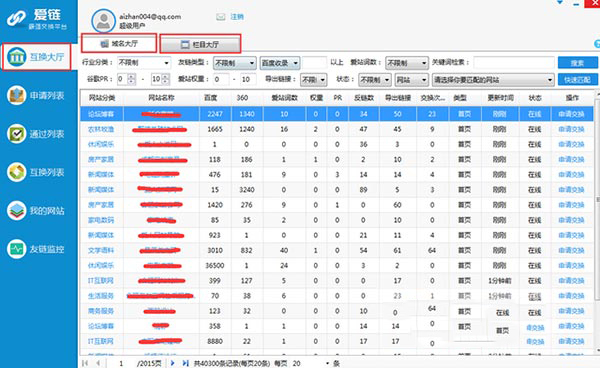
Task: Click the user avatar picture
Action: tap(103, 21)
